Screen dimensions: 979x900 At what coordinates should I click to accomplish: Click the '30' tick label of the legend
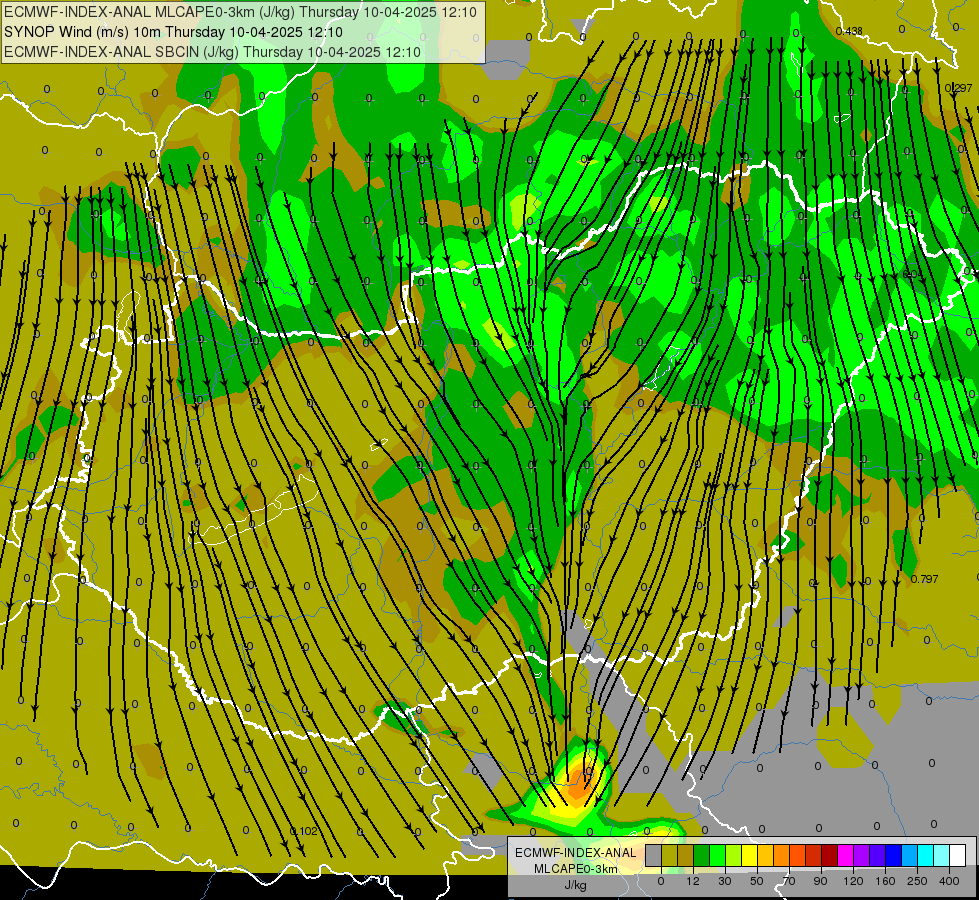pyautogui.click(x=725, y=881)
